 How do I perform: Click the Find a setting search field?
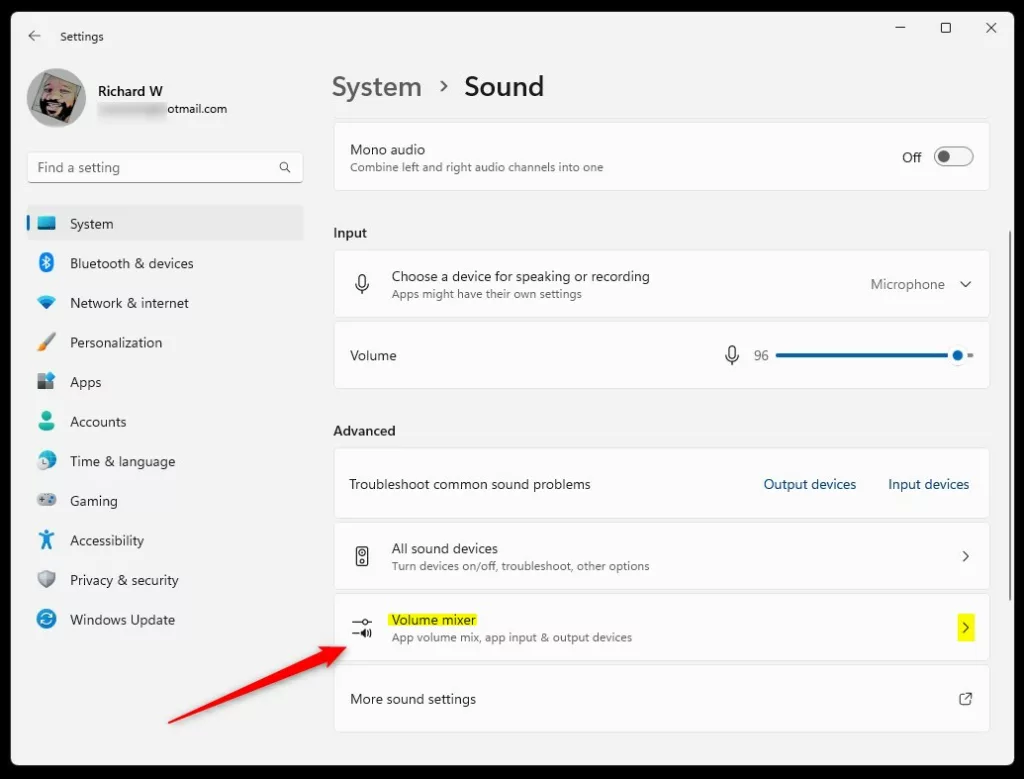tap(150, 168)
